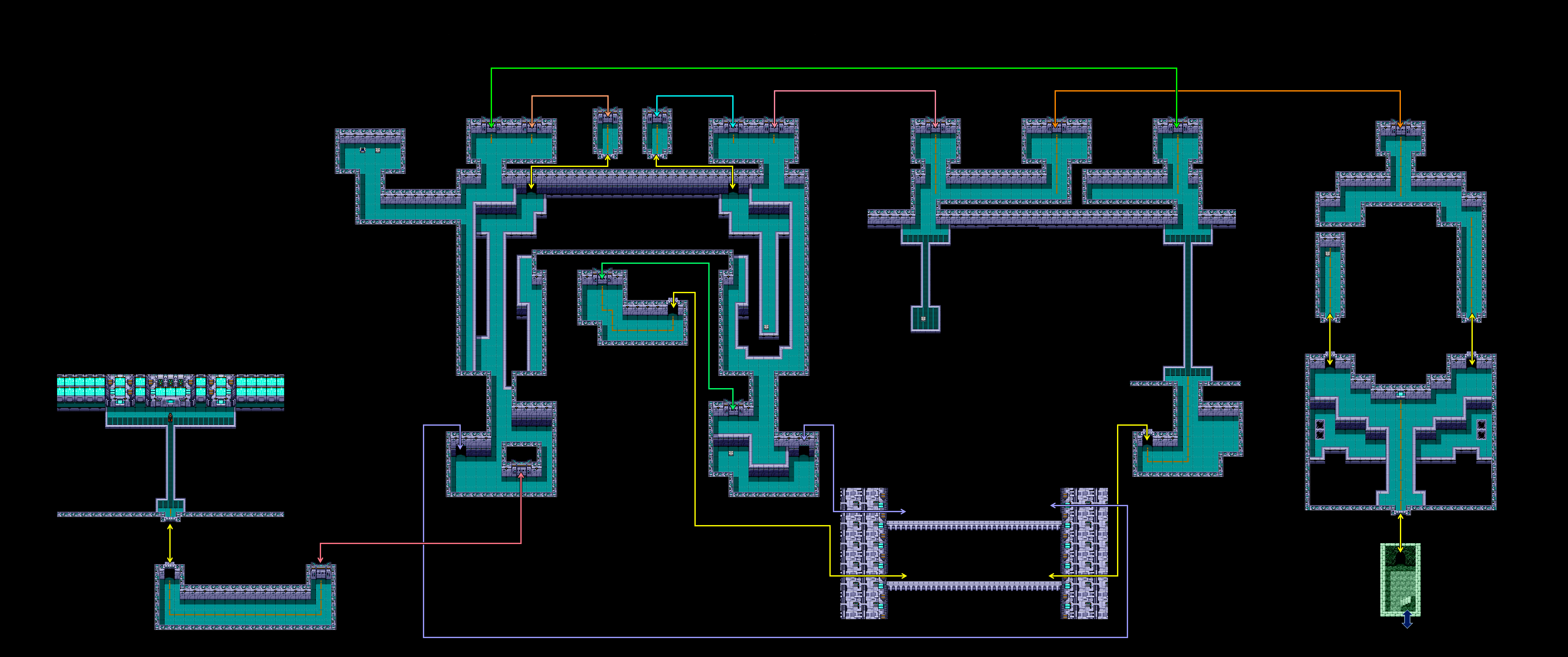Activate the central console in the control room
The width and height of the screenshot is (1568, 657).
pyautogui.click(x=170, y=402)
